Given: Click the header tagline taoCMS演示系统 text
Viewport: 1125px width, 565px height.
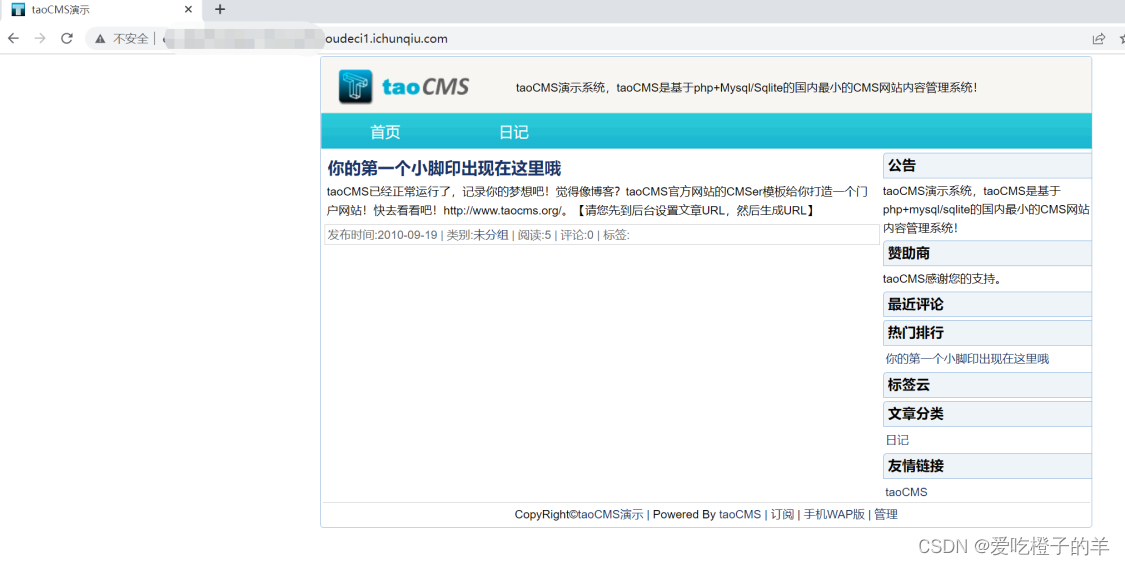Looking at the screenshot, I should point(746,88).
